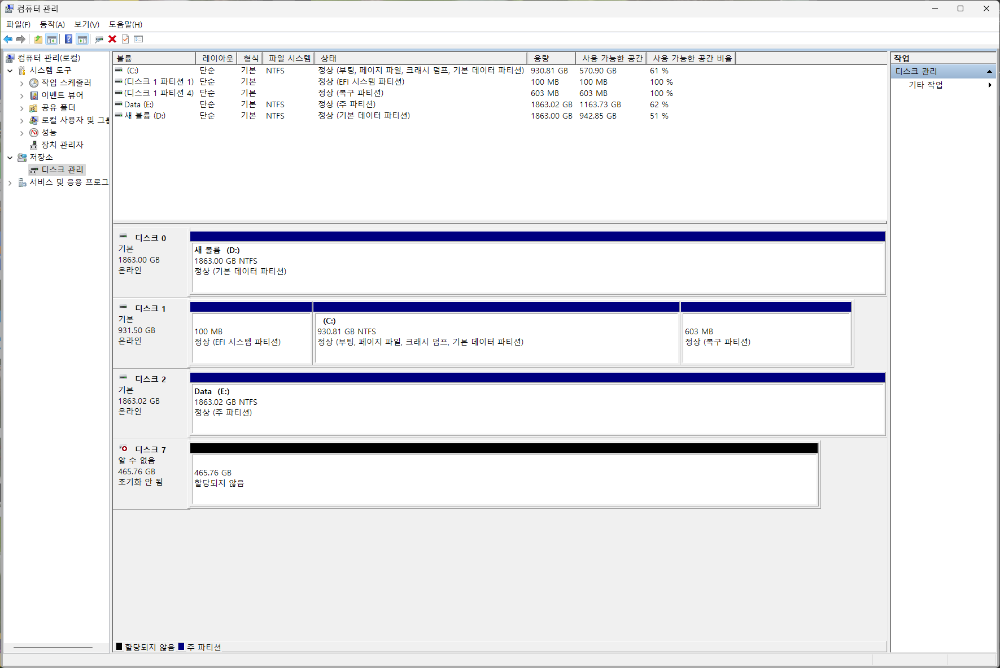Image resolution: width=1000 pixels, height=668 pixels.
Task: Click the 시스템 도구 tools icon
Action: pyautogui.click(x=22, y=70)
